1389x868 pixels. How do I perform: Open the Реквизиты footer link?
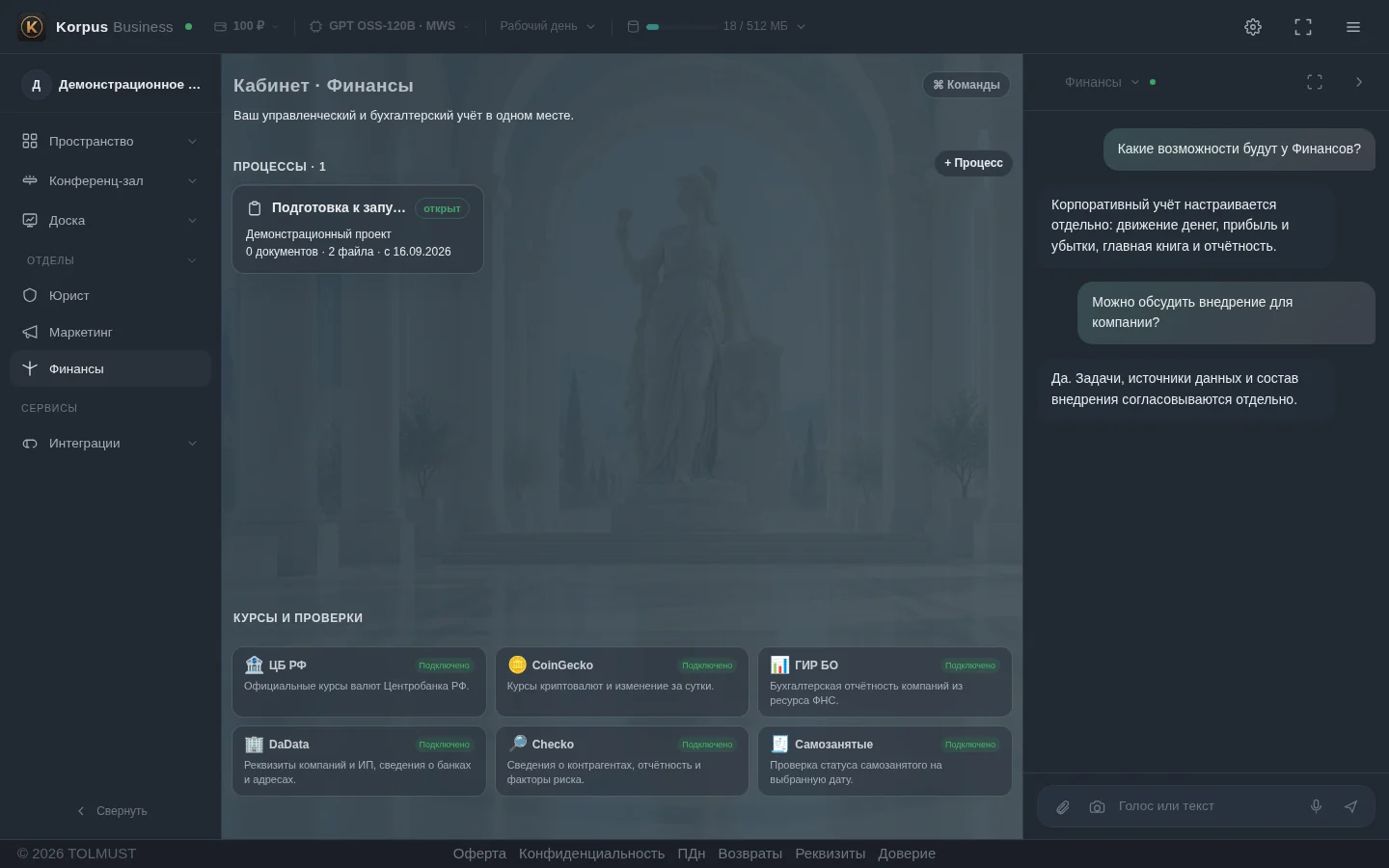(831, 854)
